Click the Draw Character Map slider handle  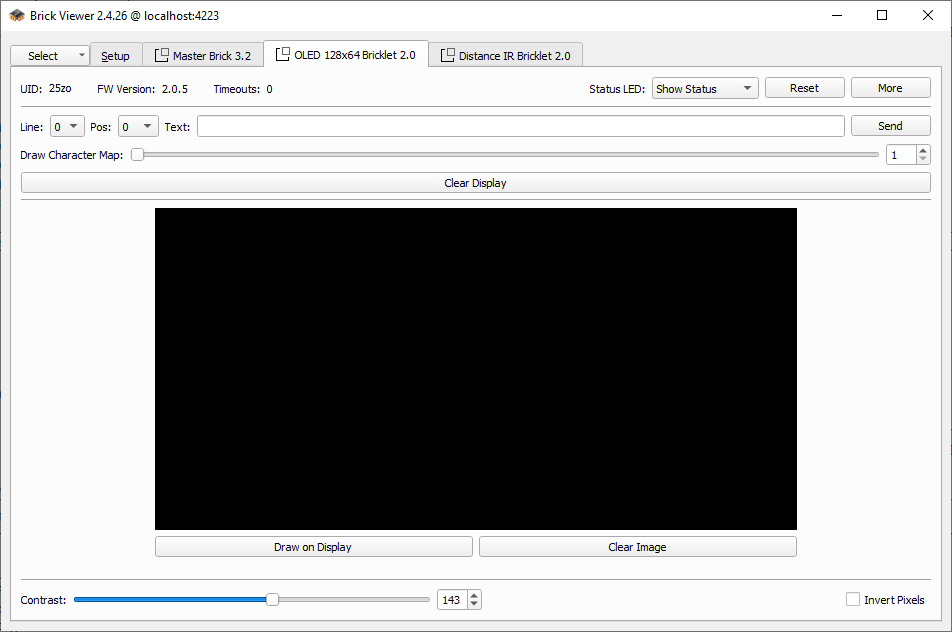[x=137, y=155]
